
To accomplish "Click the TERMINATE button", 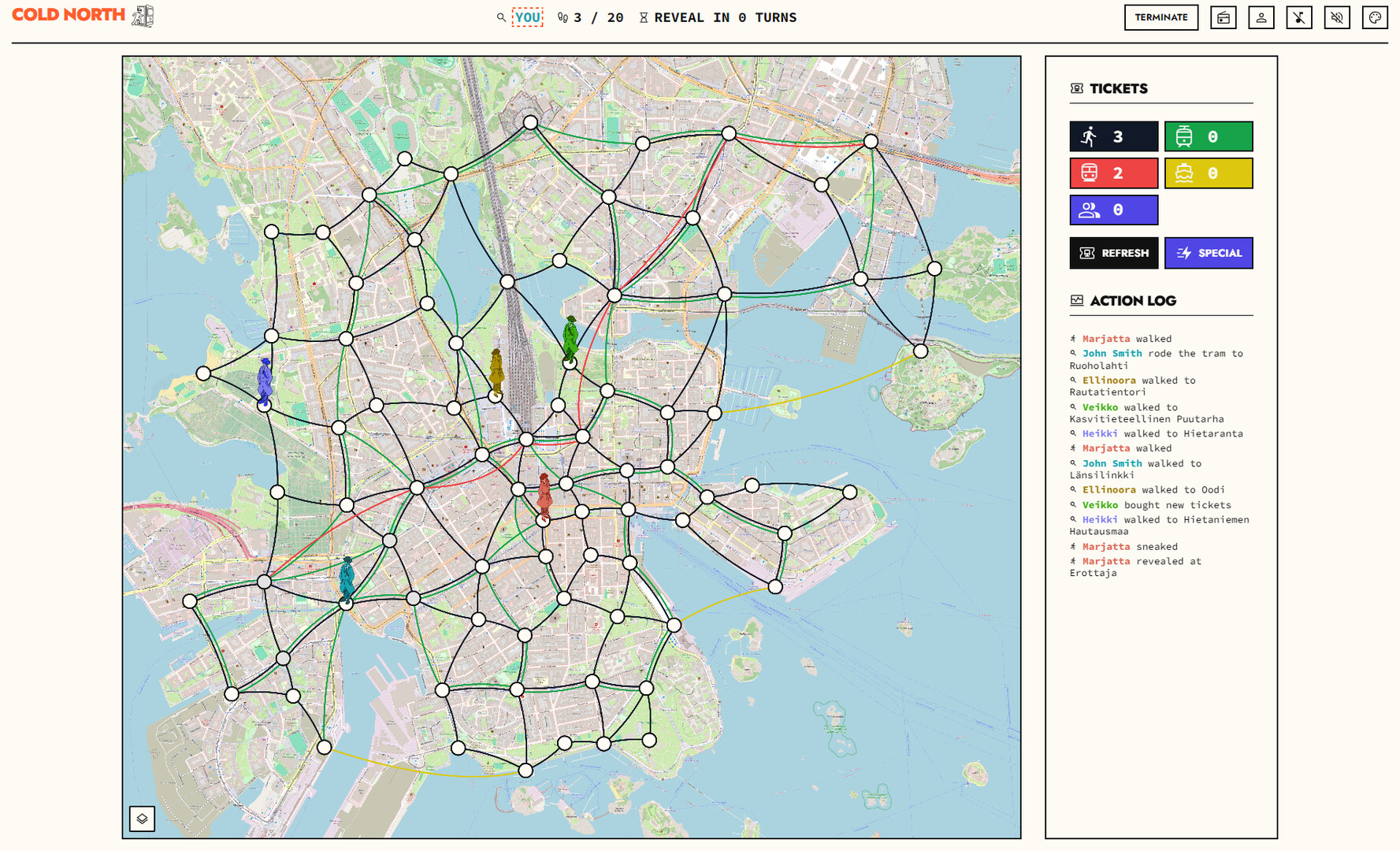I will coord(1160,17).
